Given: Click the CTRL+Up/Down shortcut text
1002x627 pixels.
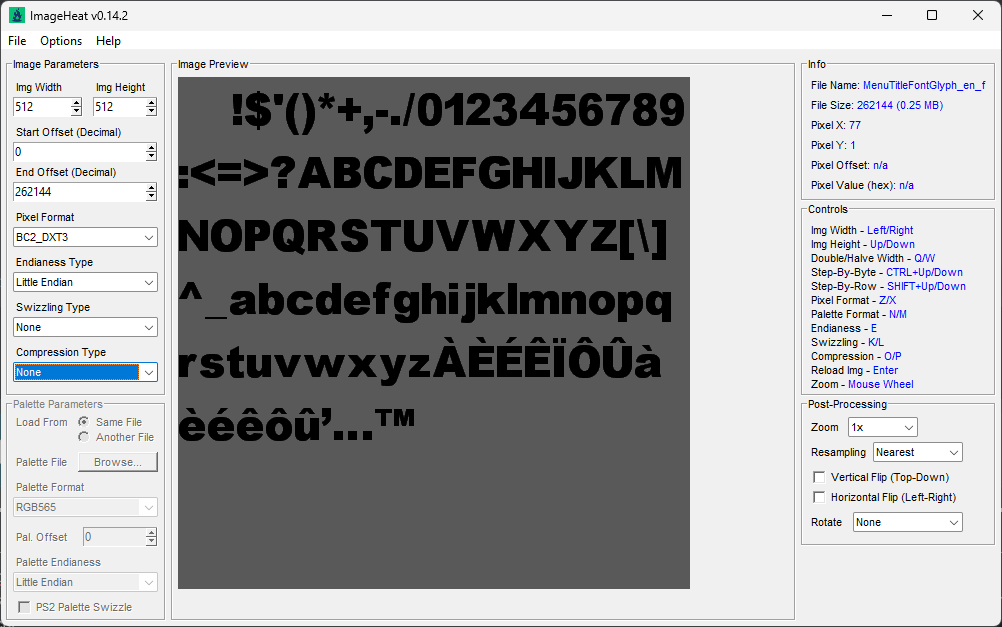Looking at the screenshot, I should pyautogui.click(x=924, y=272).
